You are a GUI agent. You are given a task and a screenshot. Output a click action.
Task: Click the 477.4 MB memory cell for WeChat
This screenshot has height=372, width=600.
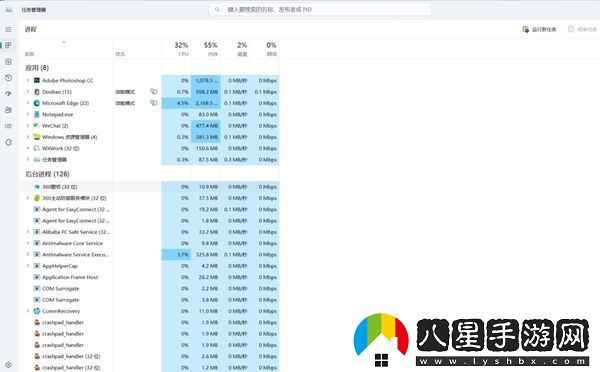pos(206,126)
